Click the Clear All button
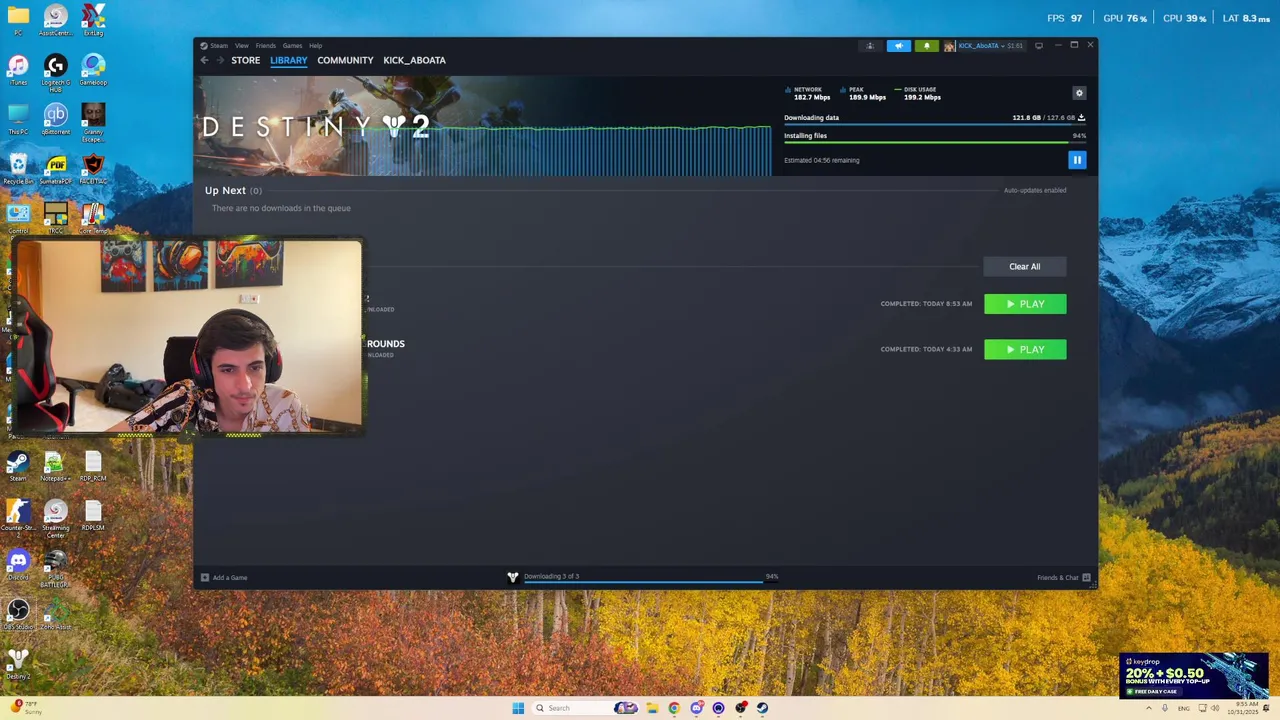The height and width of the screenshot is (720, 1280). (1024, 267)
